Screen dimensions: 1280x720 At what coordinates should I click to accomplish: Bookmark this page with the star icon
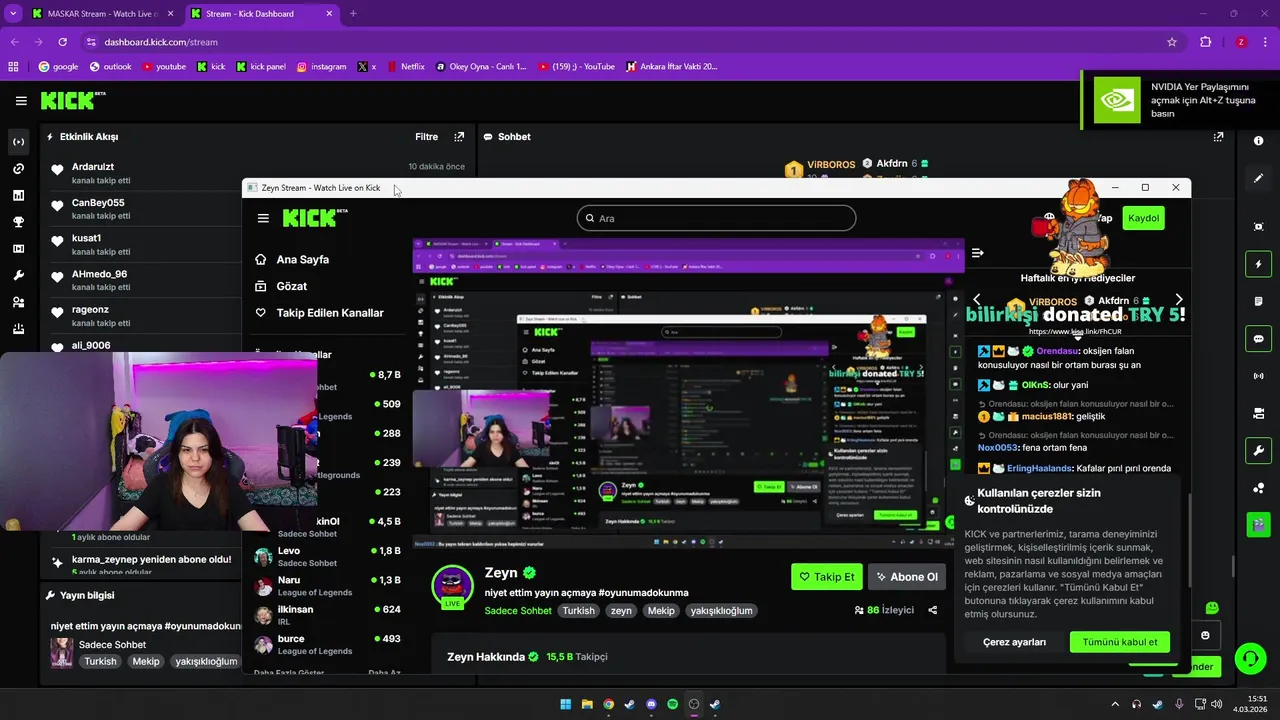click(x=1171, y=42)
